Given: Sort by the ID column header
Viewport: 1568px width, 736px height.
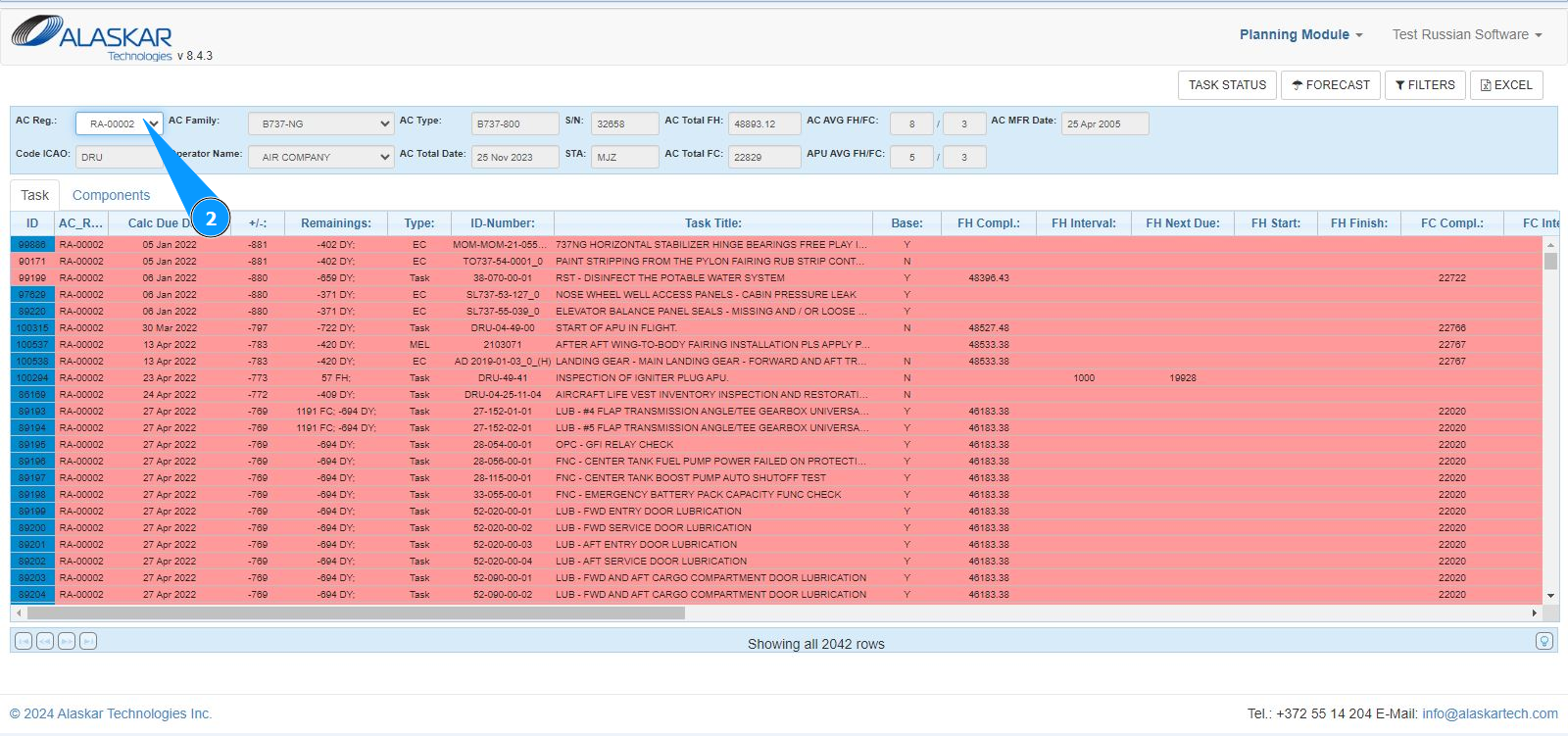Looking at the screenshot, I should pos(32,223).
